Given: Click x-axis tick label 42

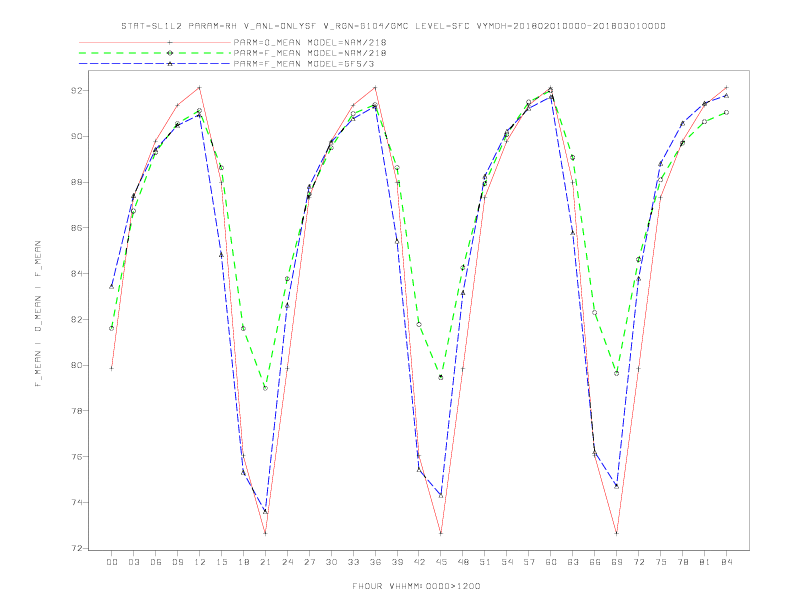Looking at the screenshot, I should pyautogui.click(x=419, y=562).
